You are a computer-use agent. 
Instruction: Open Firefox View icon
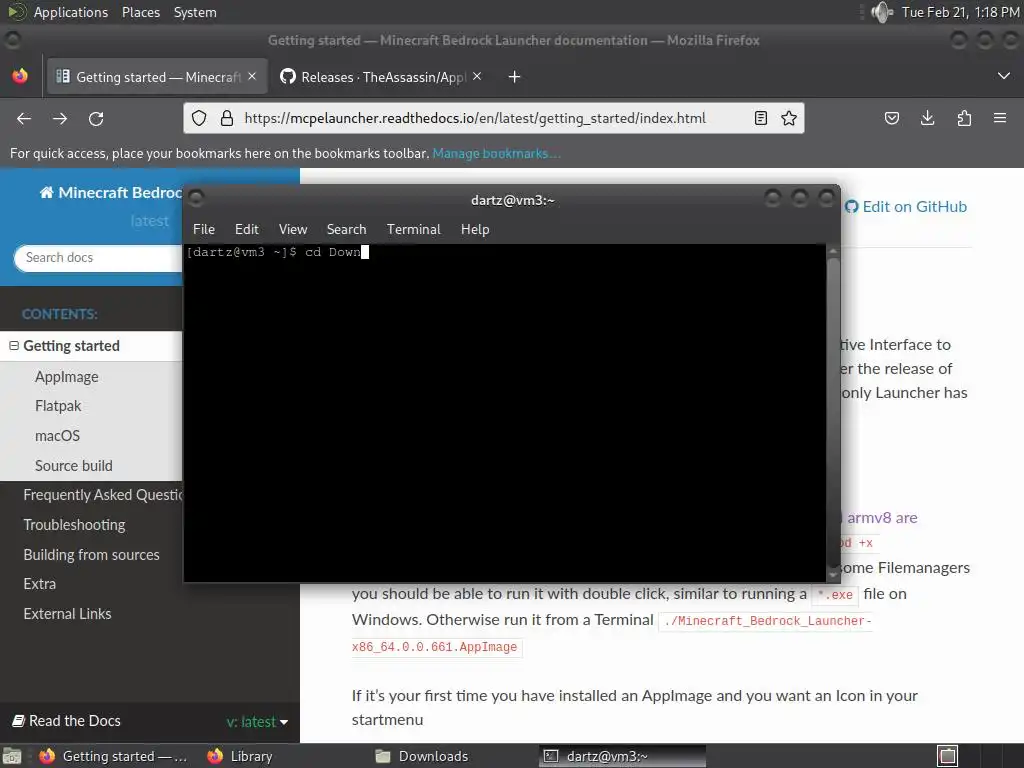pyautogui.click(x=20, y=76)
